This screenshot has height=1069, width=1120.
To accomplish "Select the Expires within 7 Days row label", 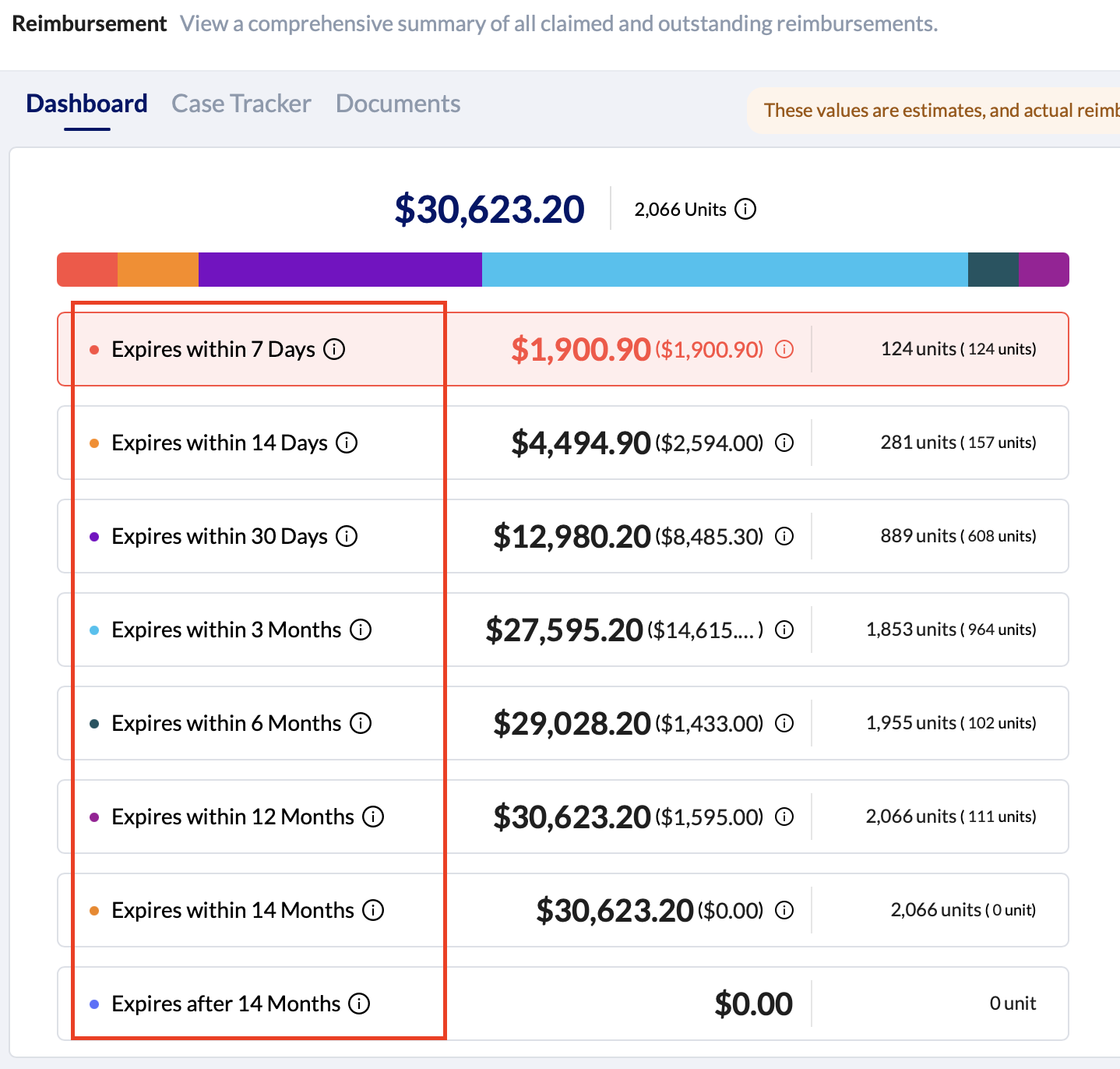I will click(x=213, y=349).
